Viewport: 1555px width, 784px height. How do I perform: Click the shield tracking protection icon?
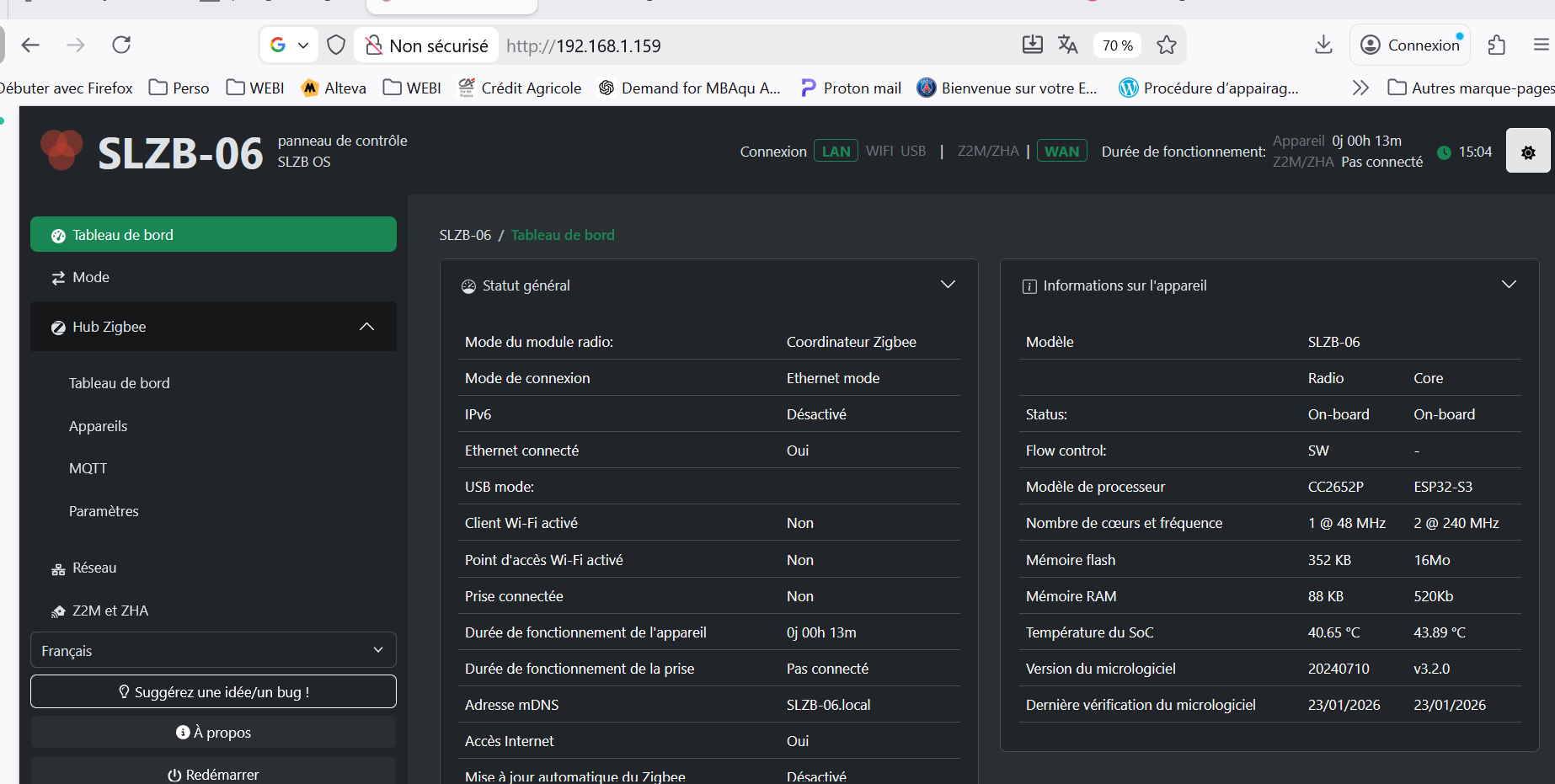click(335, 45)
